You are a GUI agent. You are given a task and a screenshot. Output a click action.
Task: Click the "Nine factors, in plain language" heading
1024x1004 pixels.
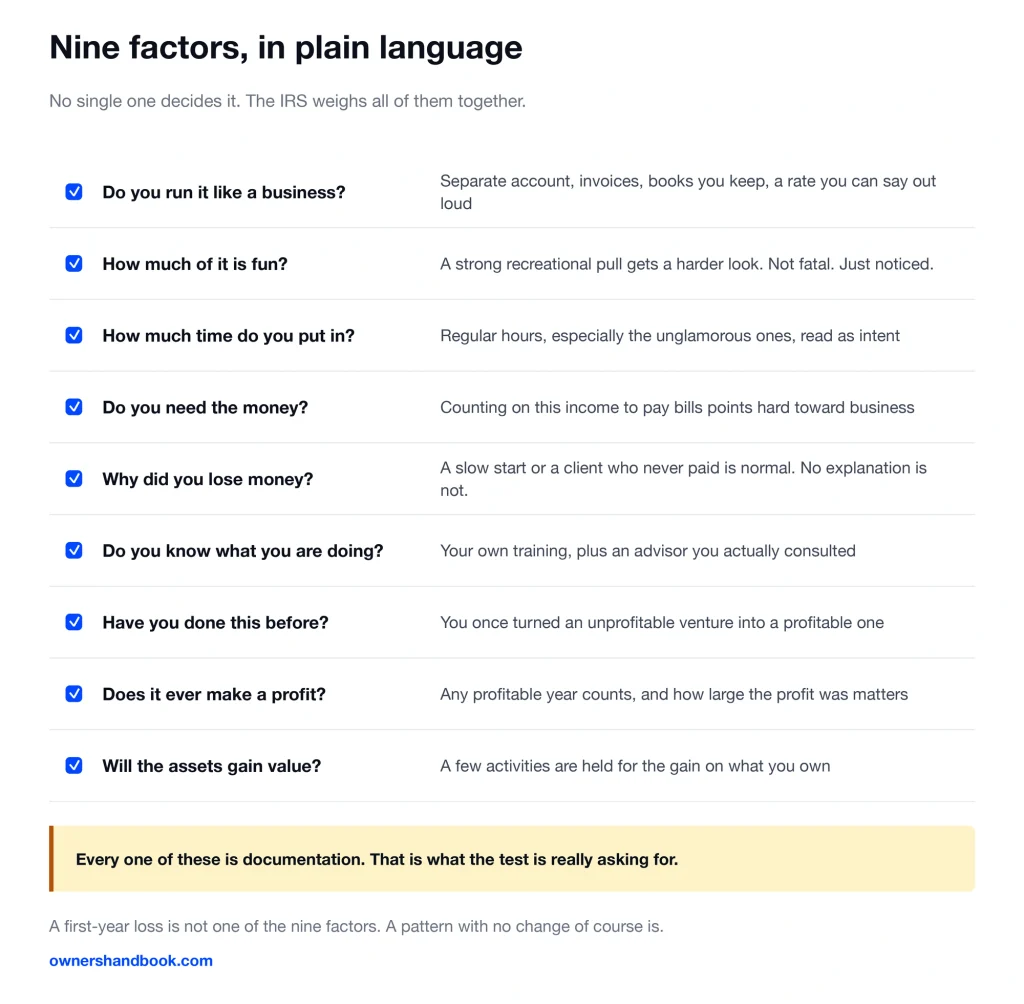point(285,48)
